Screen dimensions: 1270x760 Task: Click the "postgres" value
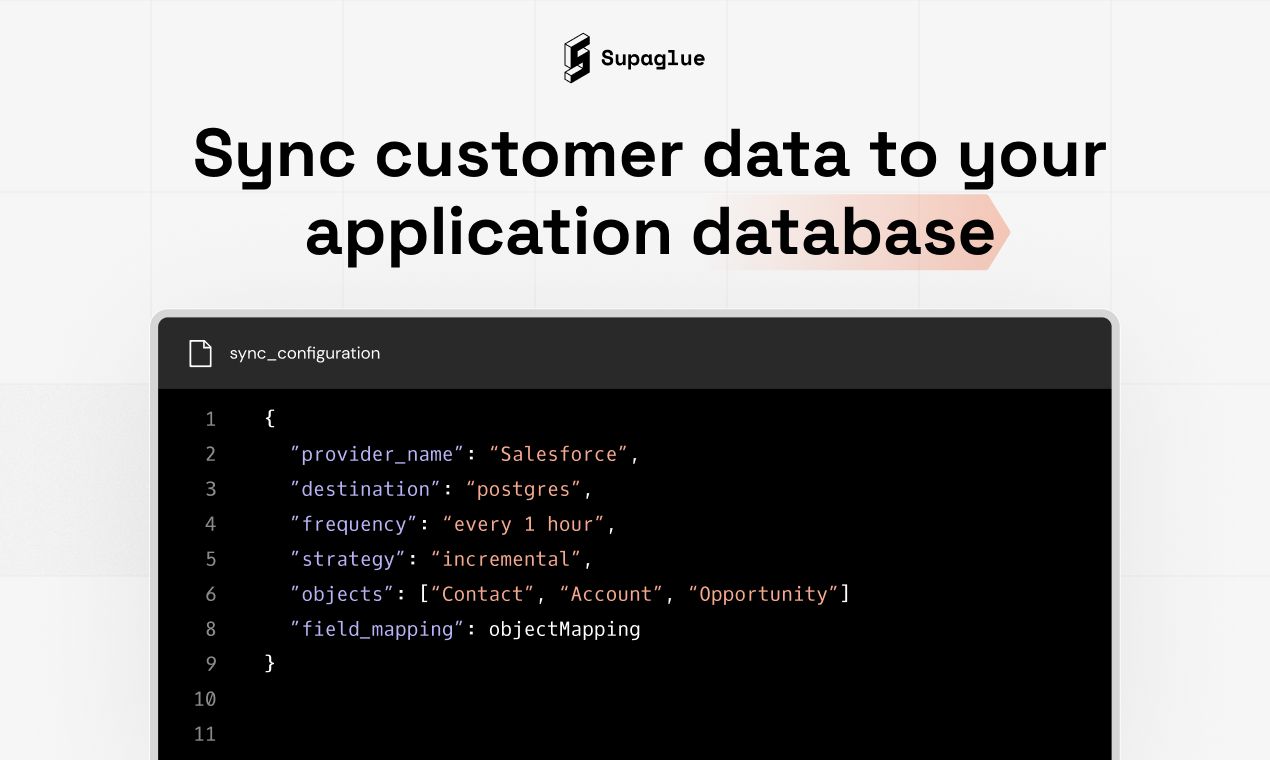[x=523, y=489]
